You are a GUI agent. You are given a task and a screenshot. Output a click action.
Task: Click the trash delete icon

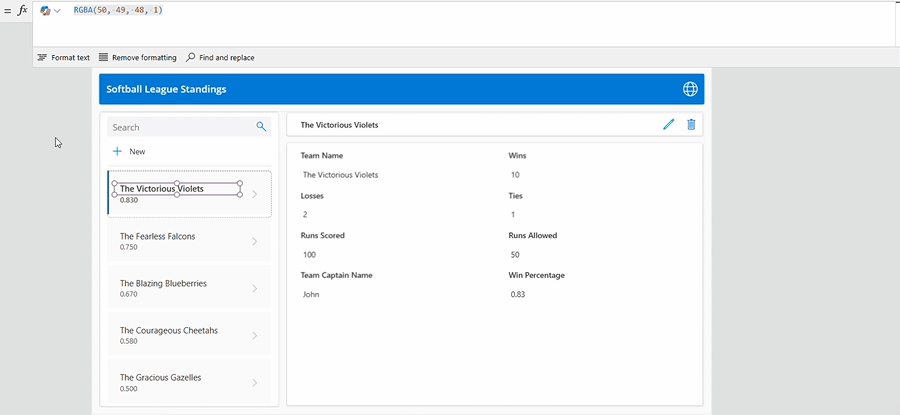coord(691,125)
